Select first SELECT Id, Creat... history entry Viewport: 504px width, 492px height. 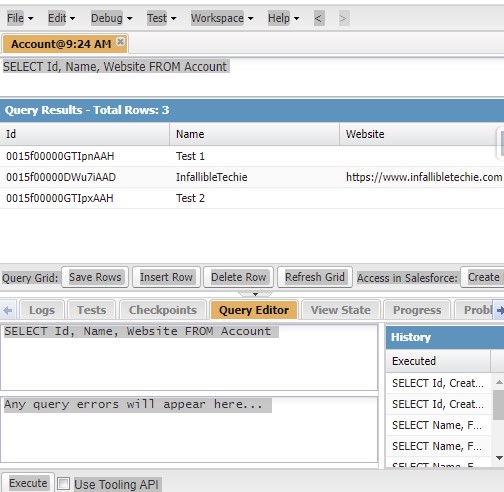tap(438, 383)
